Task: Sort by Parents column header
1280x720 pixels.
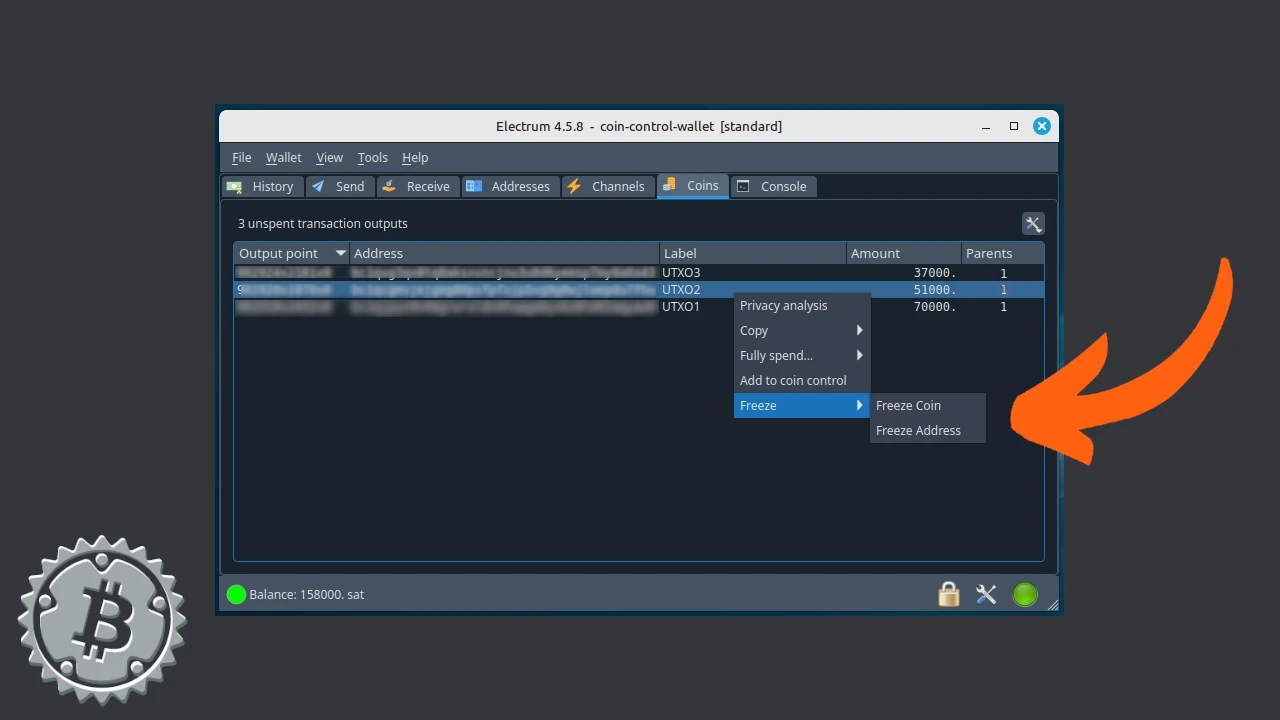Action: pyautogui.click(x=1003, y=254)
